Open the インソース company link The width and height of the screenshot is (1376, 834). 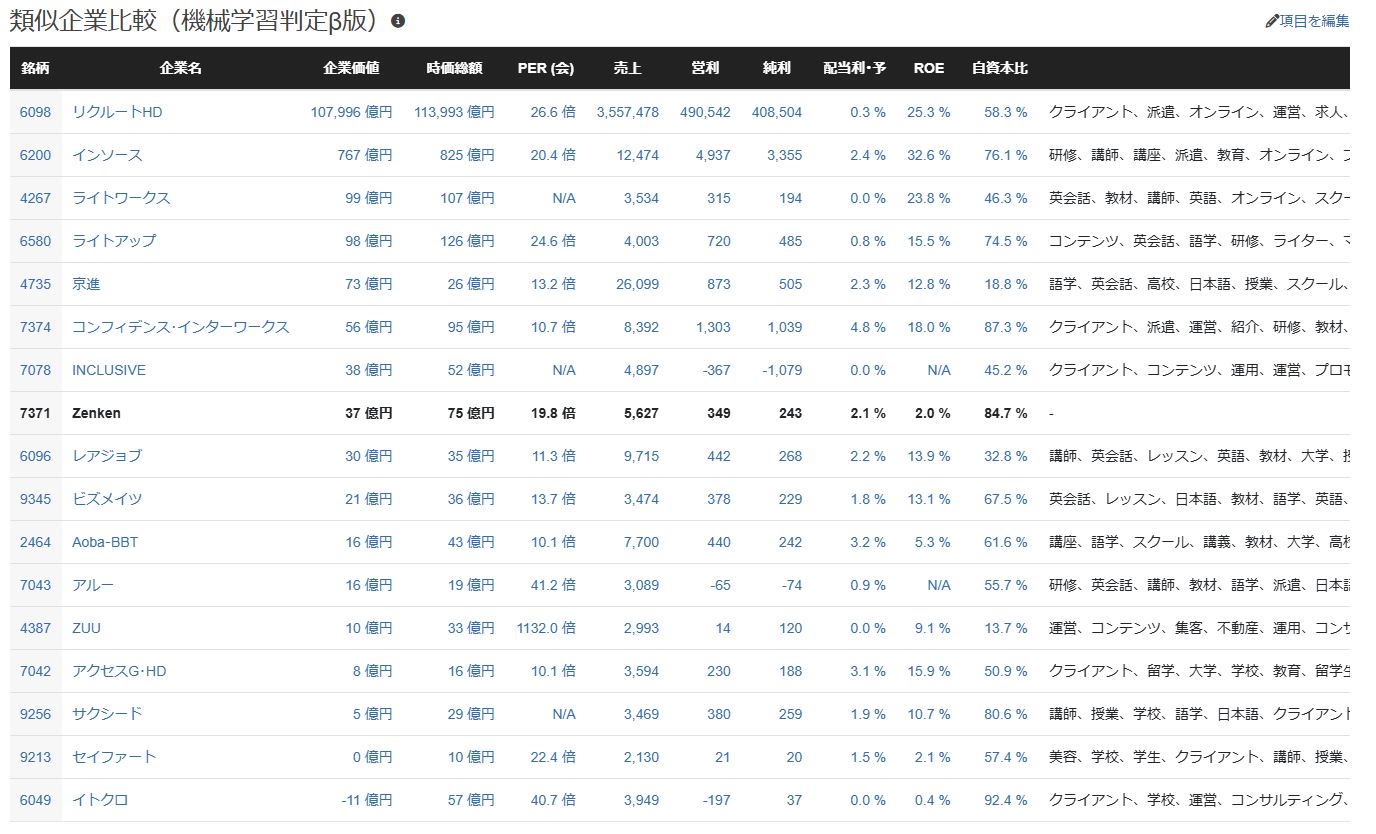click(107, 155)
